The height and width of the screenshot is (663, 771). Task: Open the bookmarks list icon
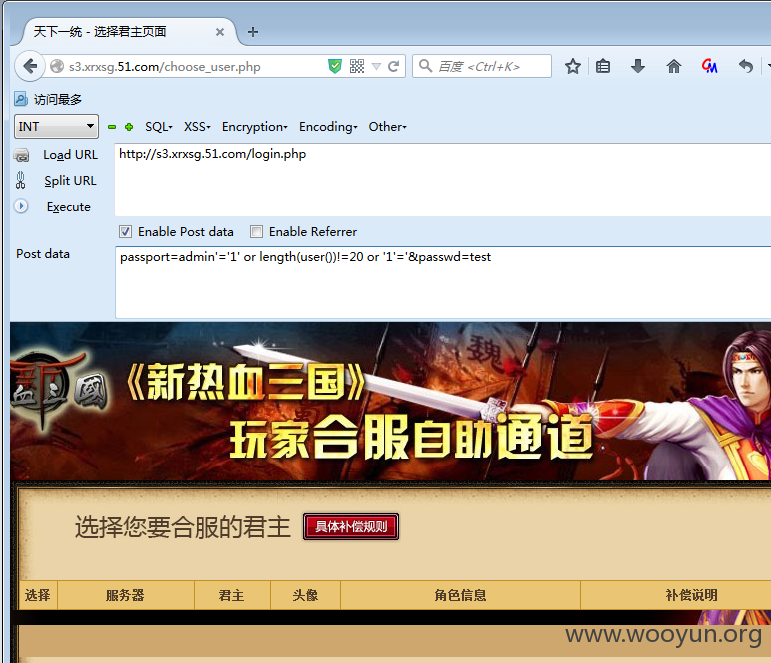tap(603, 66)
